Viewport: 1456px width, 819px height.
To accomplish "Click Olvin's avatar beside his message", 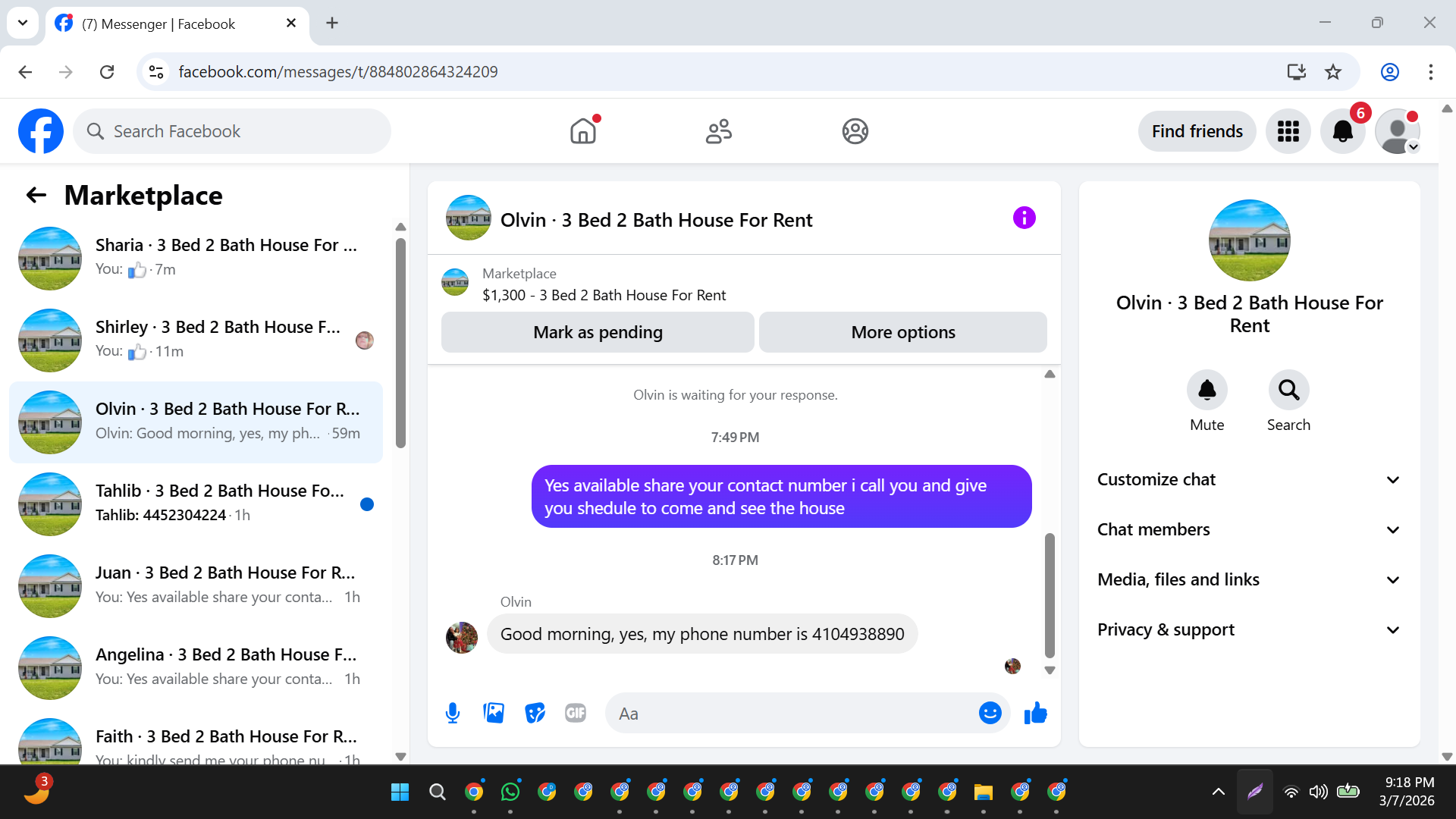I will click(x=462, y=637).
